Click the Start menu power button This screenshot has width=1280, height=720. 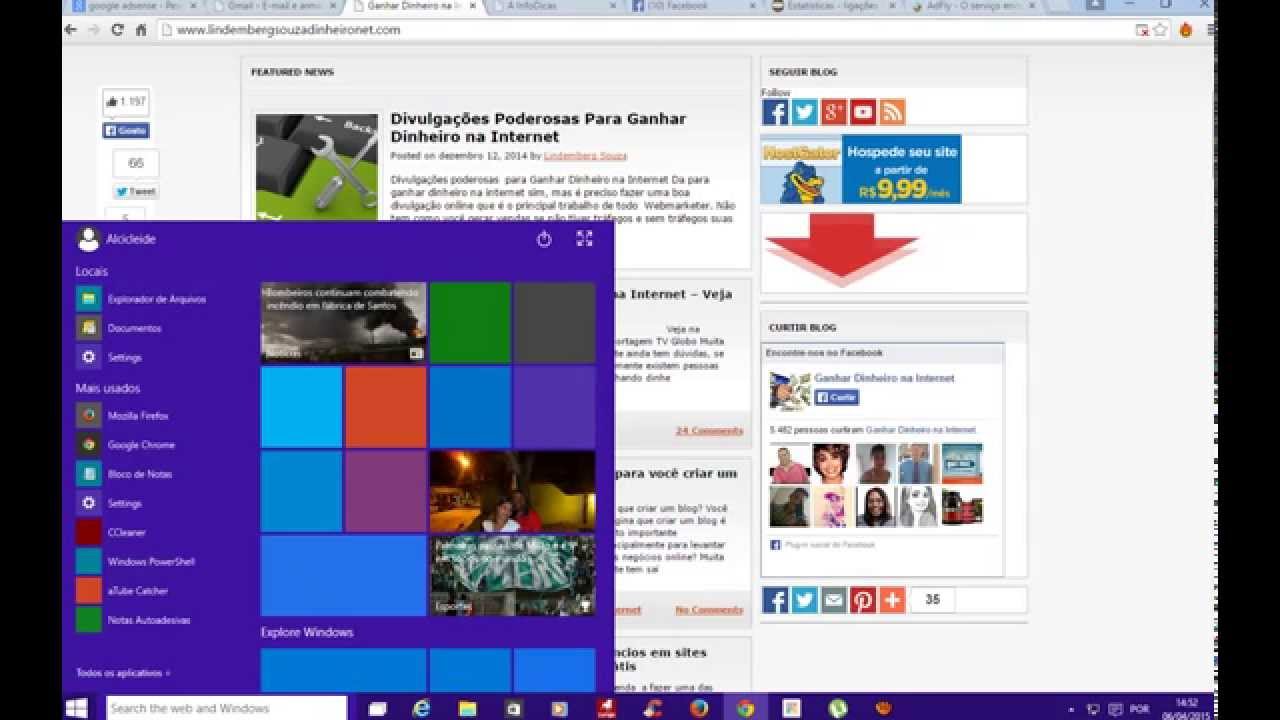click(x=544, y=239)
